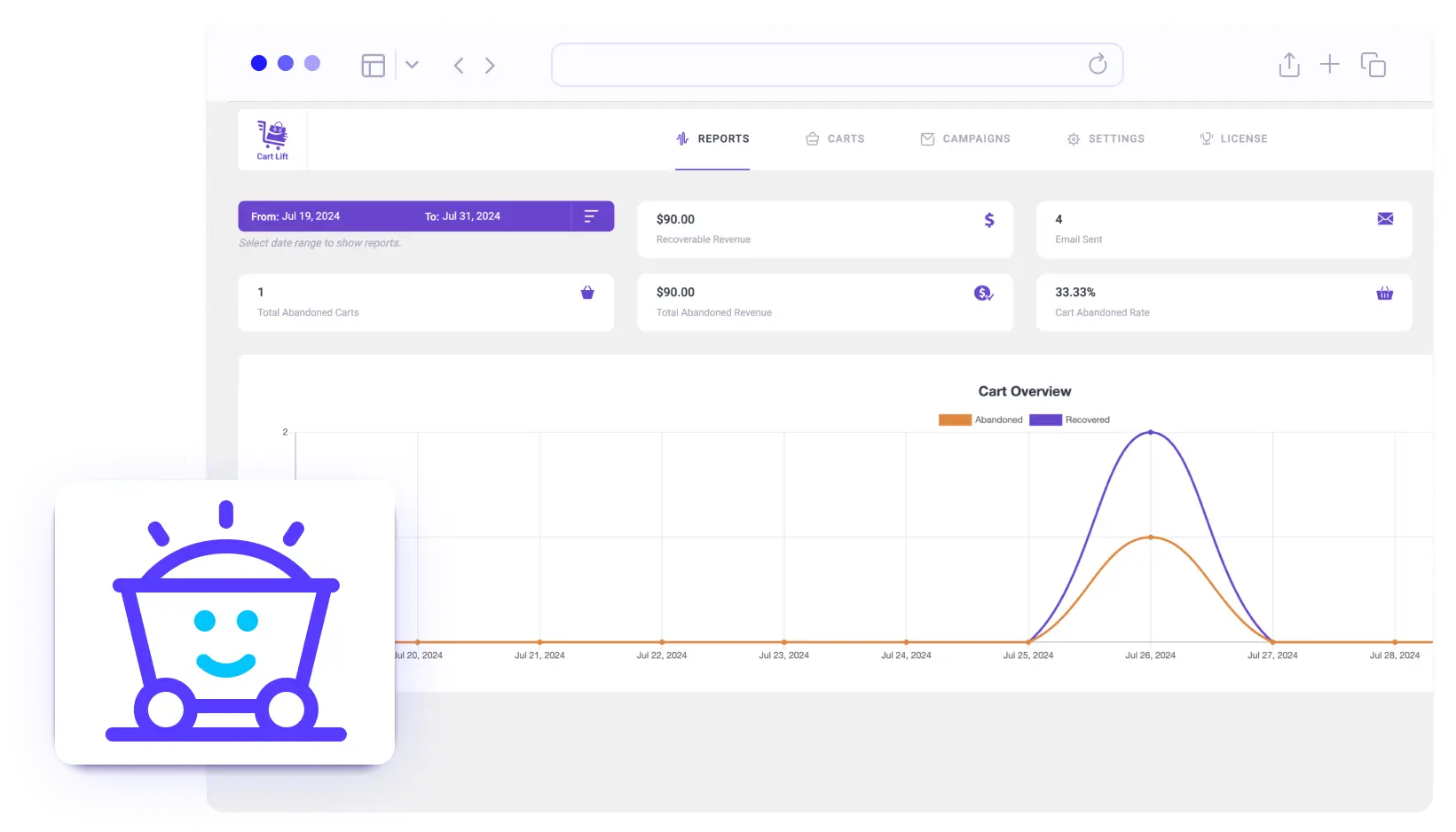Click the Campaigns envelope icon
Screen dimensions: 1456x832
pos(927,139)
